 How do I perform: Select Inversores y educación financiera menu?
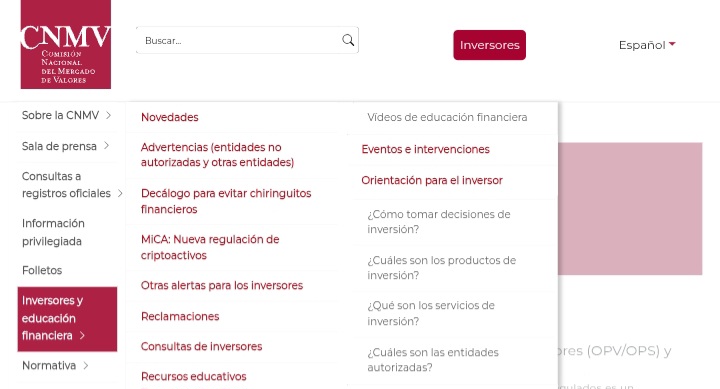coord(67,319)
